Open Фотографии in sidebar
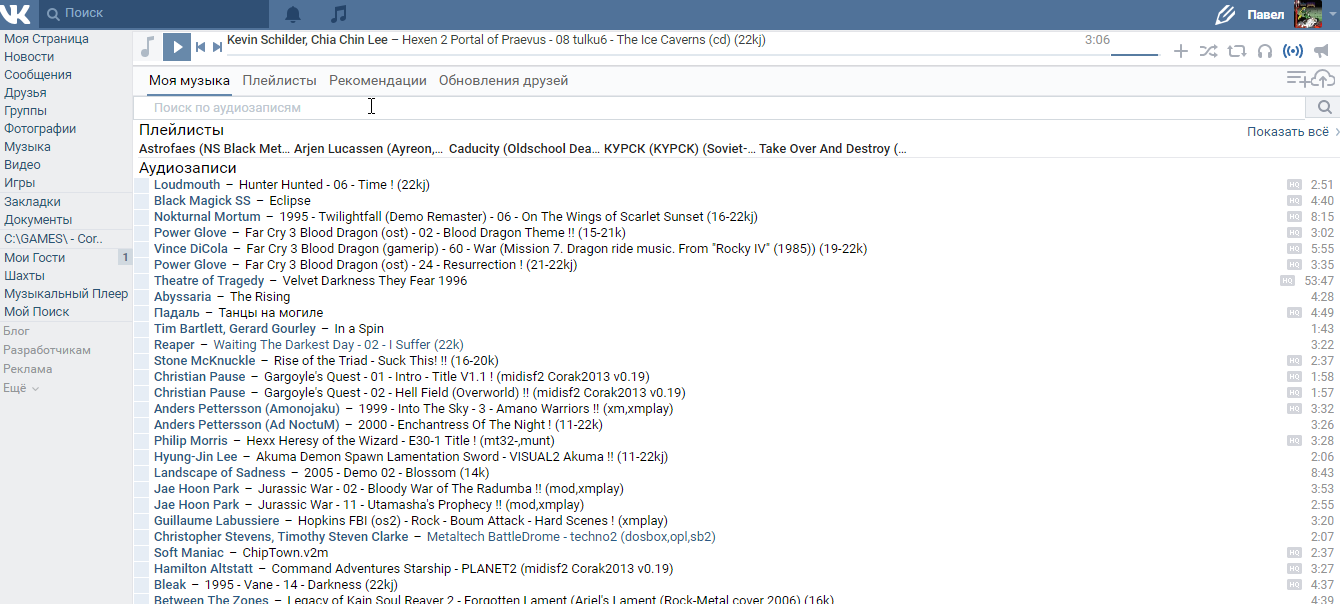This screenshot has height=604, width=1340. (x=40, y=129)
